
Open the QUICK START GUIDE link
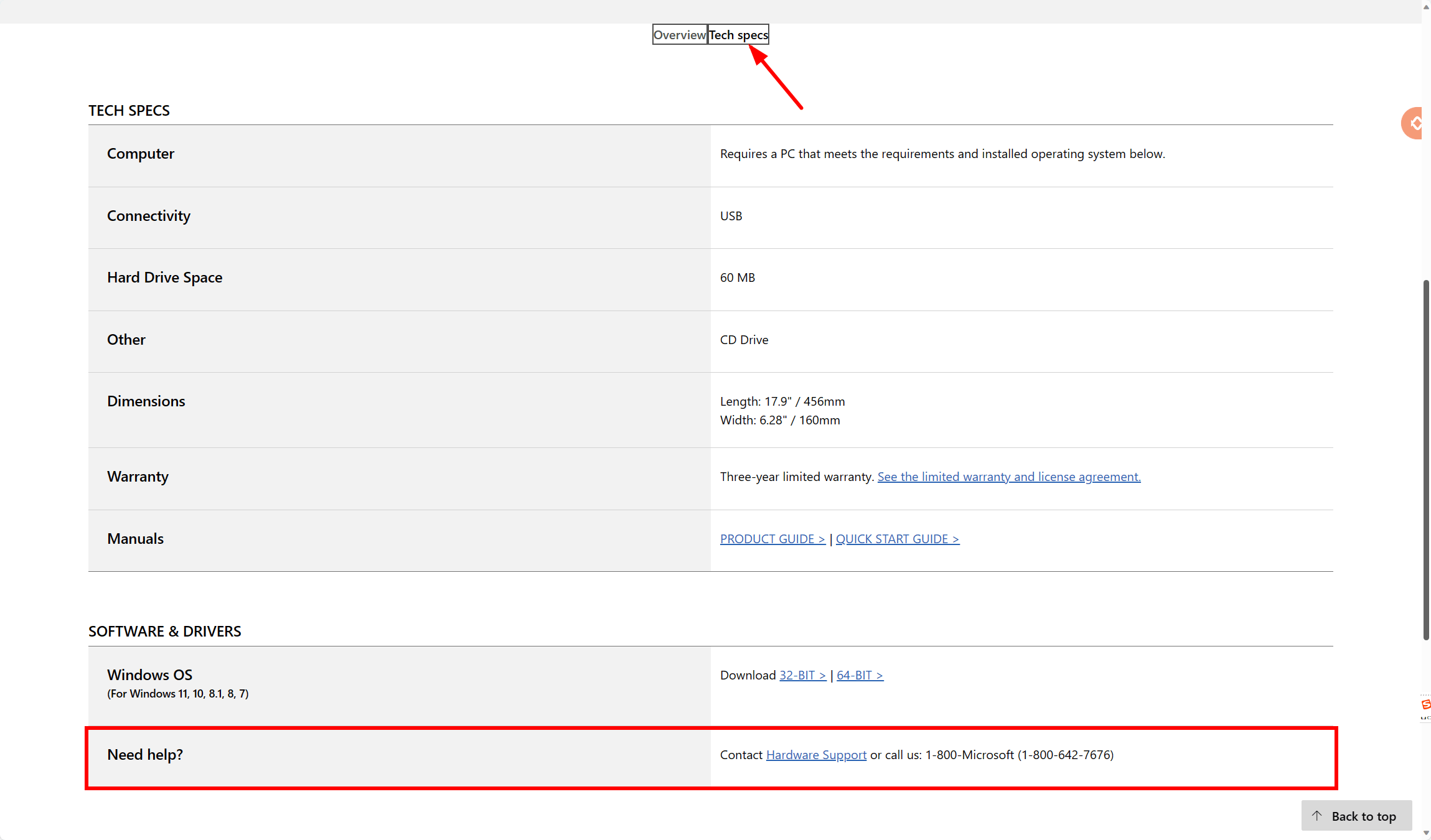897,539
